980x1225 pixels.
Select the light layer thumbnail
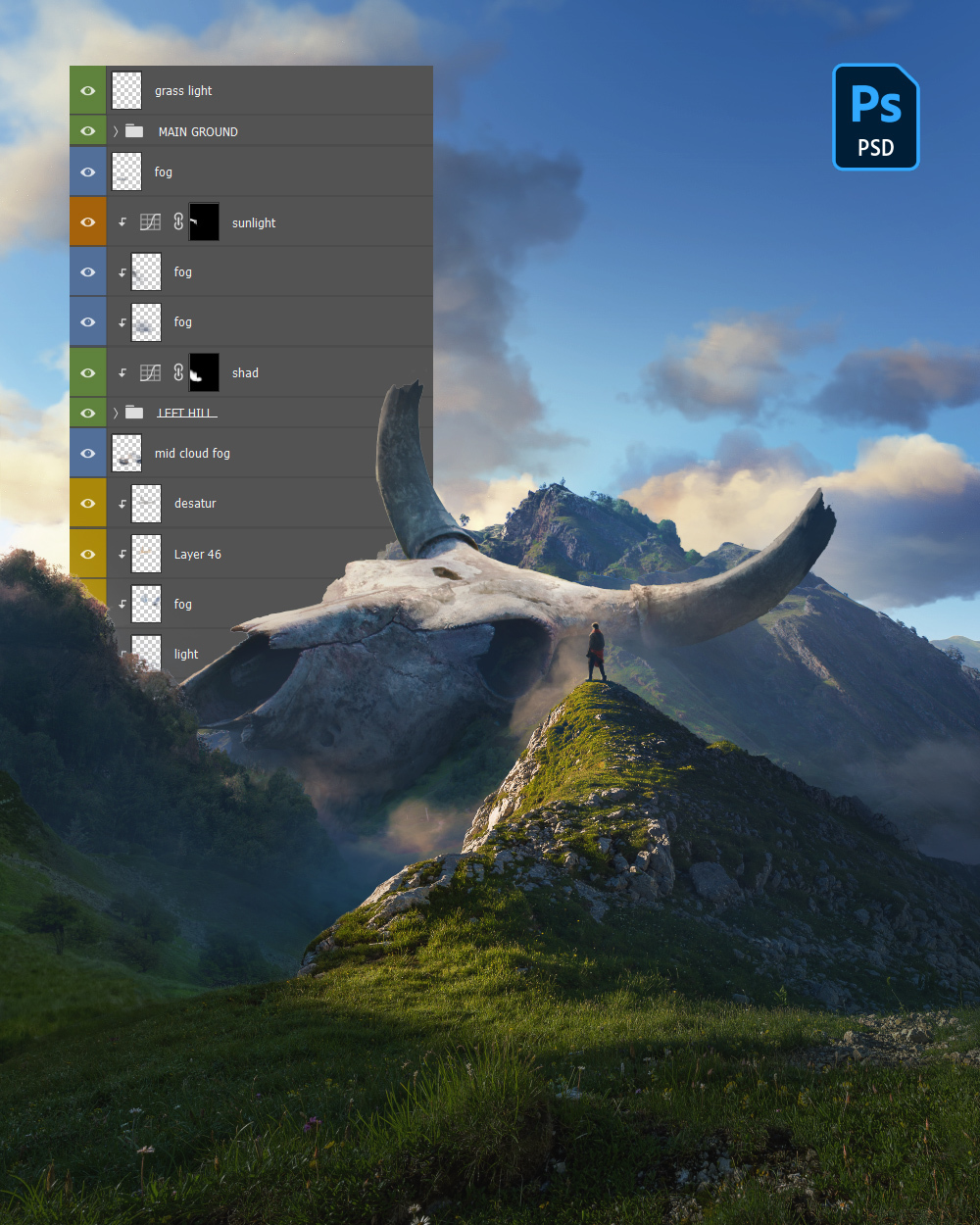(146, 654)
